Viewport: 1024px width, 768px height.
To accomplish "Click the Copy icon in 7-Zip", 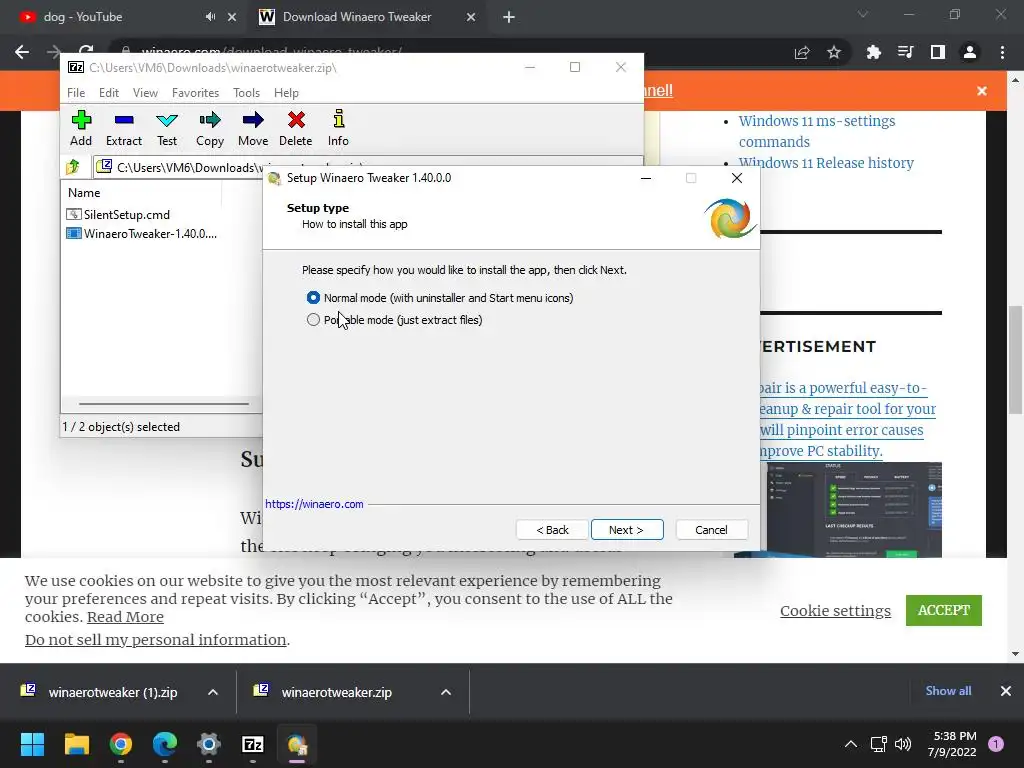I will tap(210, 128).
